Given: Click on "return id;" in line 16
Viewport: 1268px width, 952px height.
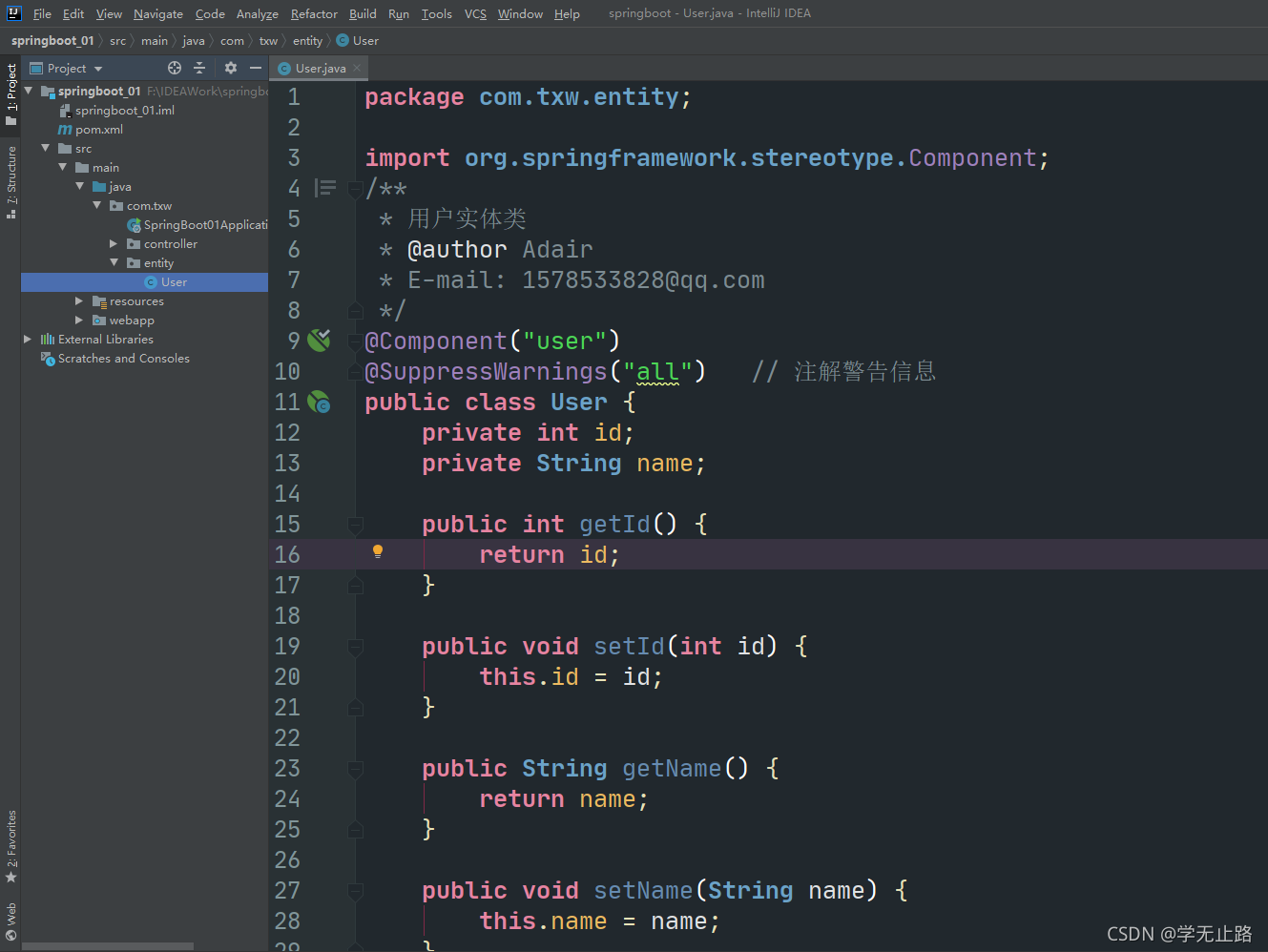Looking at the screenshot, I should coord(550,555).
